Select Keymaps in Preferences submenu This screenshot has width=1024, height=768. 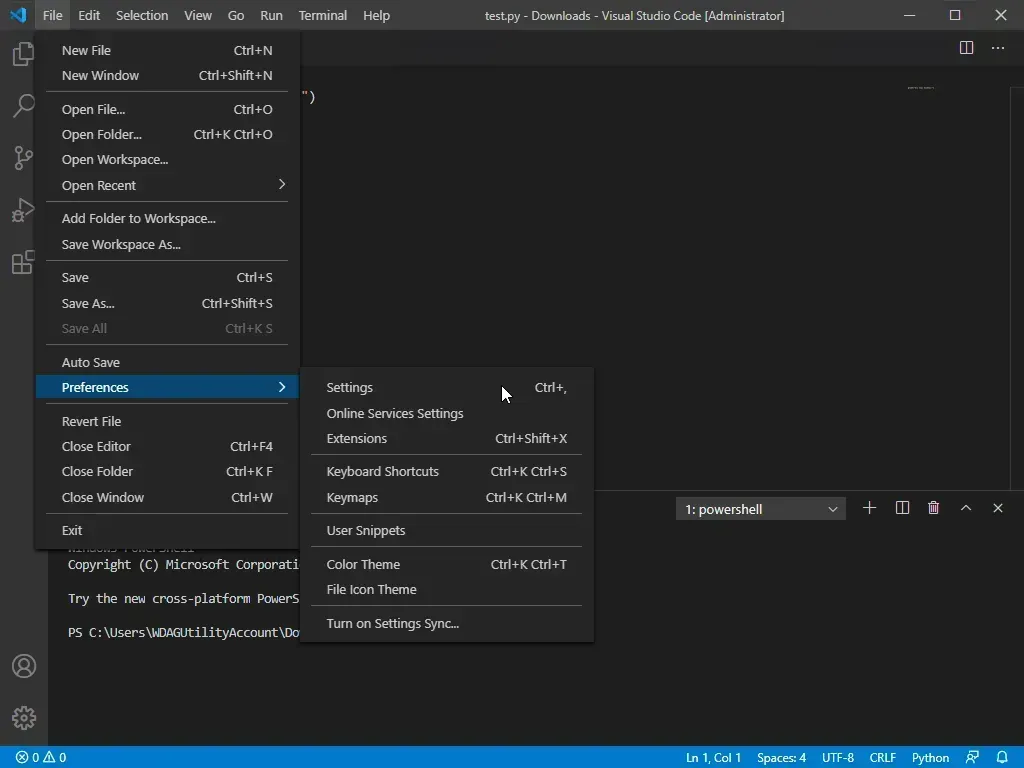[447, 497]
